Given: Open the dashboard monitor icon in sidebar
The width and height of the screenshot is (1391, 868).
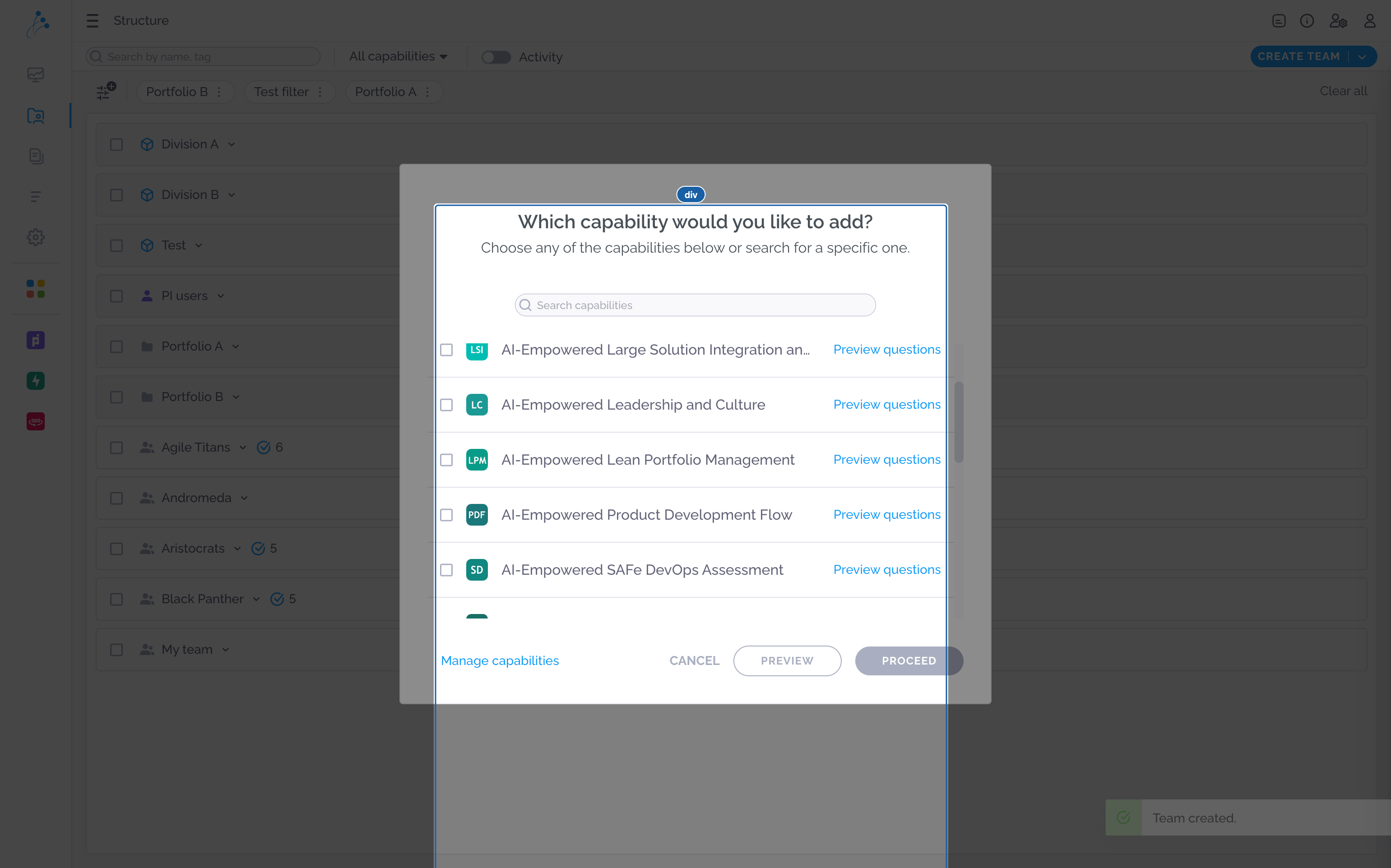Looking at the screenshot, I should 36,74.
